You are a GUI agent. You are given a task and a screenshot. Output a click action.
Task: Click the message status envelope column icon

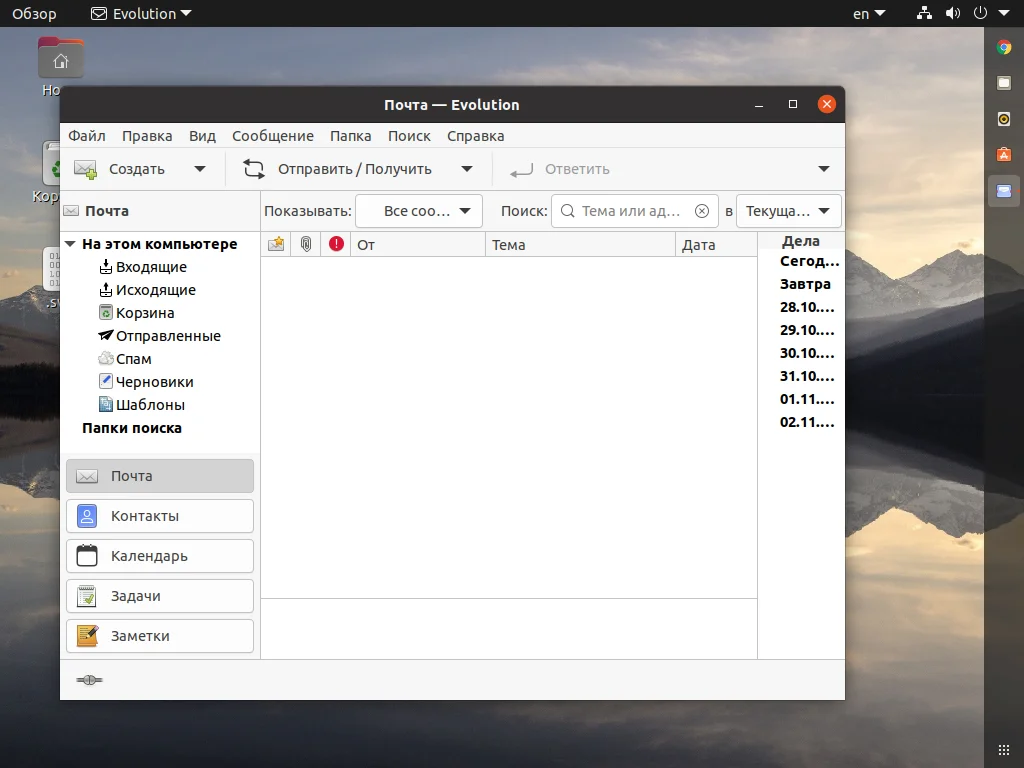tap(276, 244)
